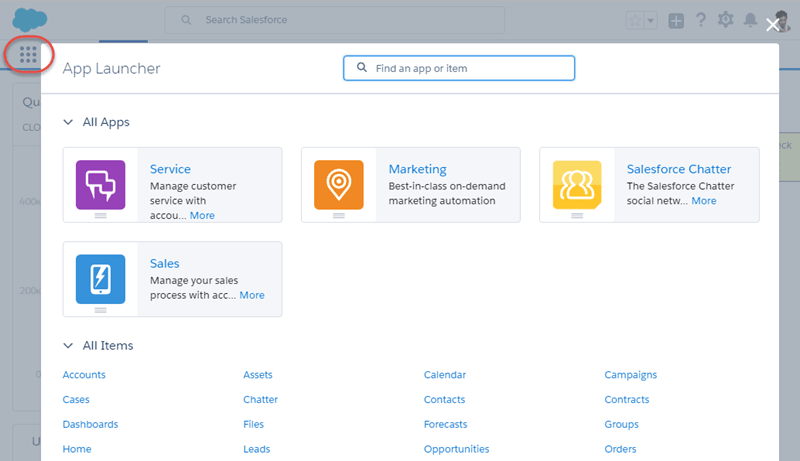Grab the drag handle under Marketing icon
This screenshot has width=800, height=461.
click(x=339, y=216)
